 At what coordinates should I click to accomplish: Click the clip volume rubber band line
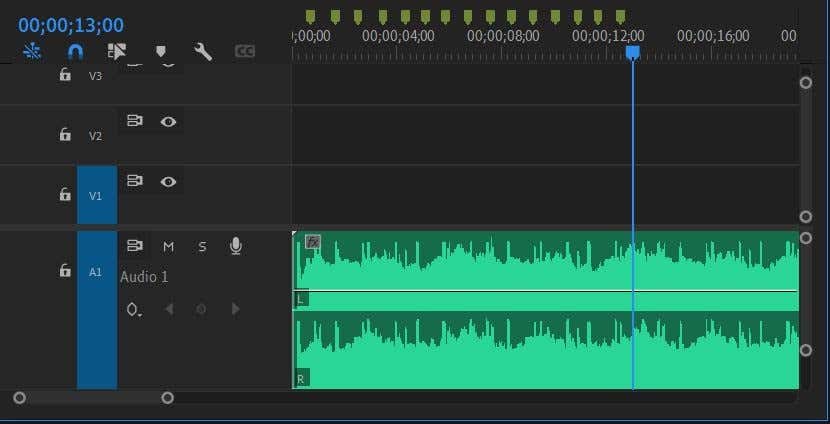(545, 291)
